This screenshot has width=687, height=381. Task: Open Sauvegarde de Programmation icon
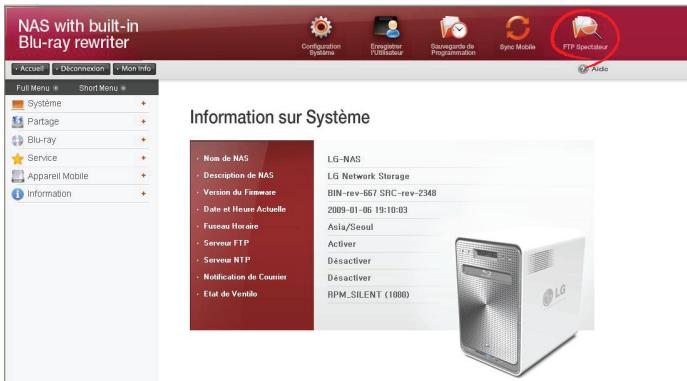pyautogui.click(x=453, y=28)
